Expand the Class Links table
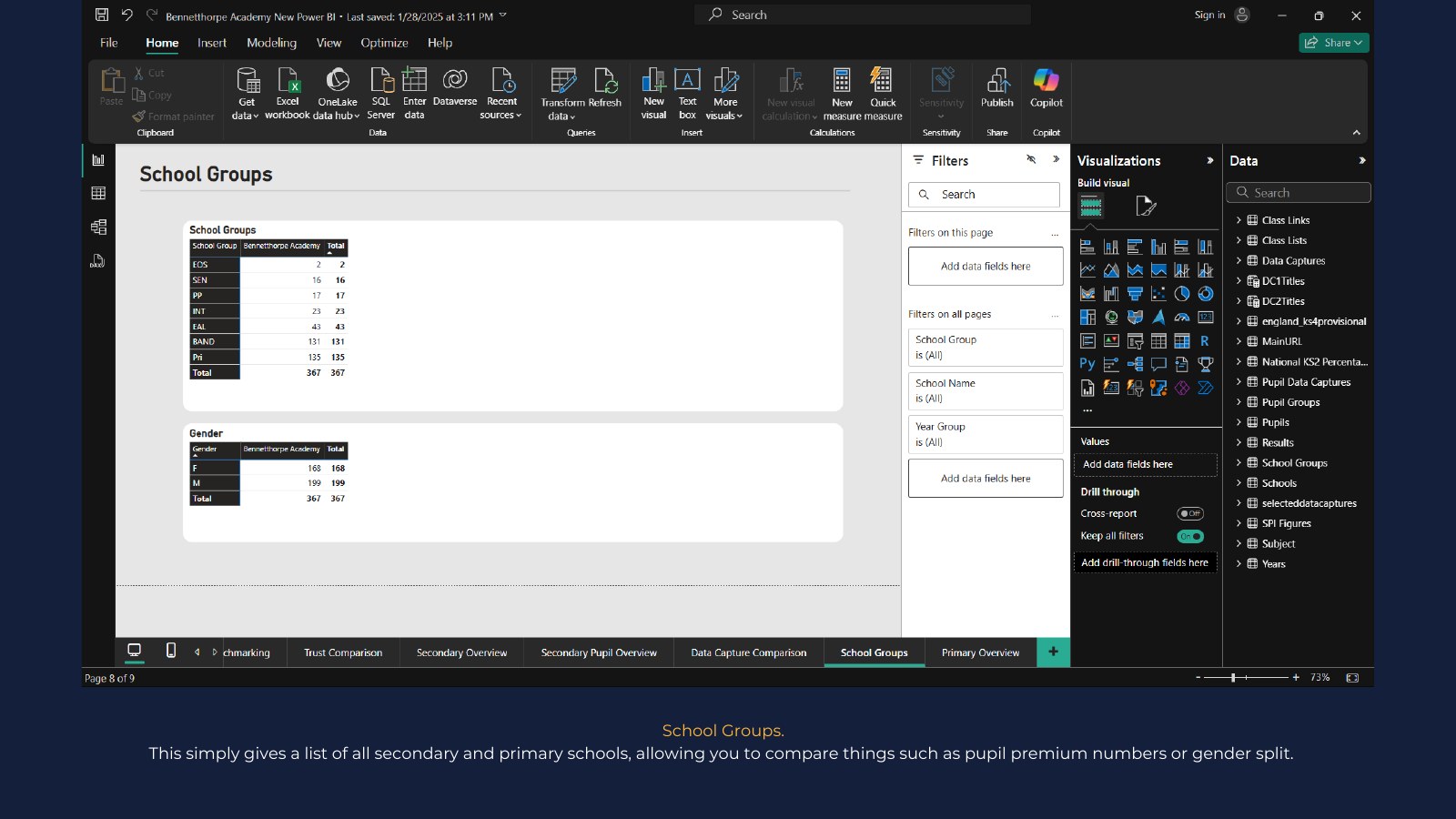Image resolution: width=1456 pixels, height=819 pixels. point(1239,220)
